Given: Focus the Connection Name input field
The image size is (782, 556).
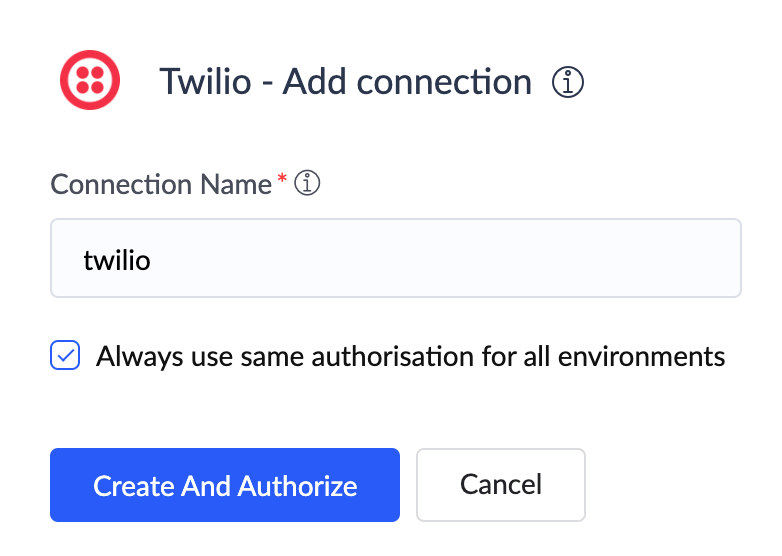Looking at the screenshot, I should [x=395, y=259].
